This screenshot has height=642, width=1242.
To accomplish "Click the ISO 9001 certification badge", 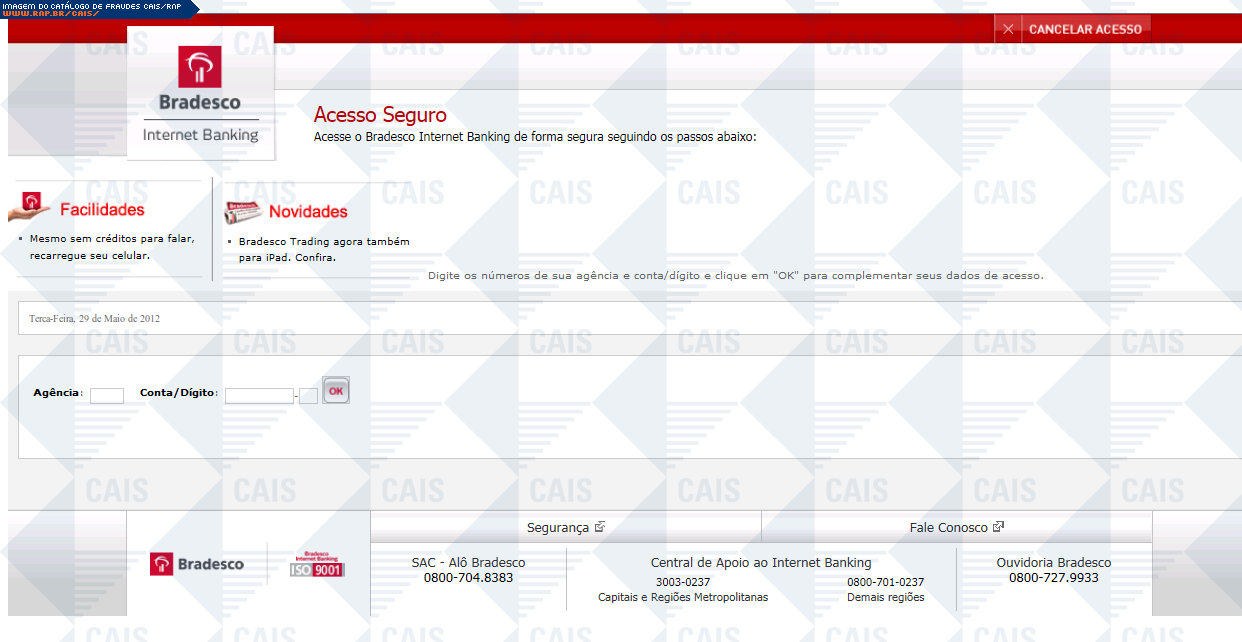I will [x=318, y=564].
